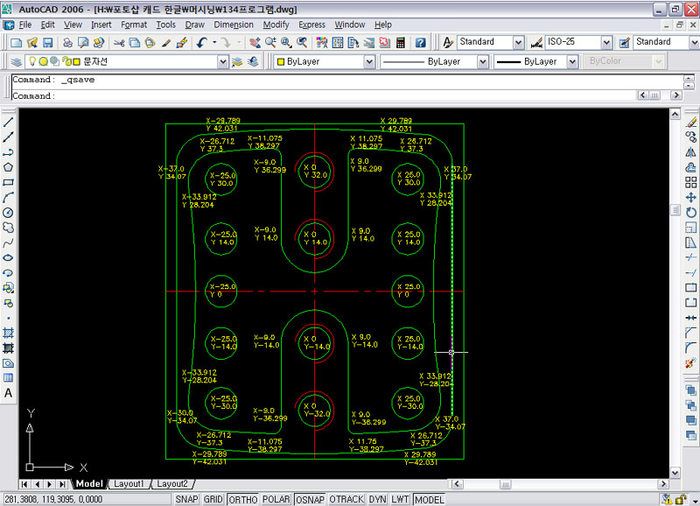Click the Save icon in standard toolbar
The image size is (700, 506).
pyautogui.click(x=48, y=42)
